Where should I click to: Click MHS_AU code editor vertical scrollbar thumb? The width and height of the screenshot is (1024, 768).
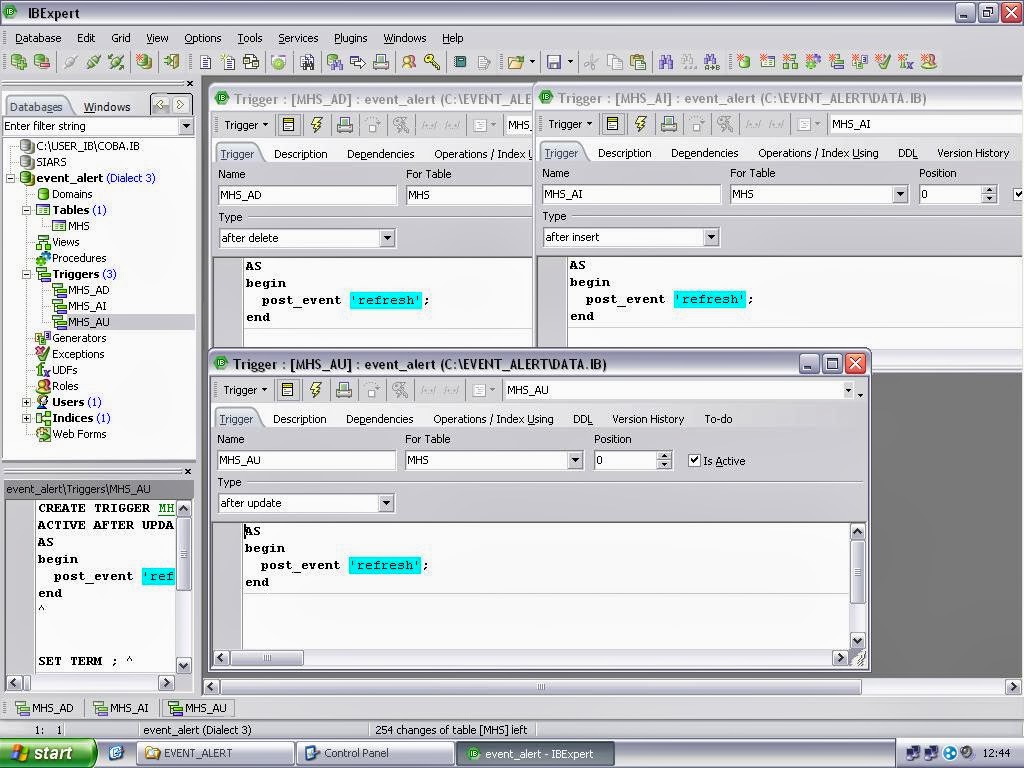click(x=857, y=571)
